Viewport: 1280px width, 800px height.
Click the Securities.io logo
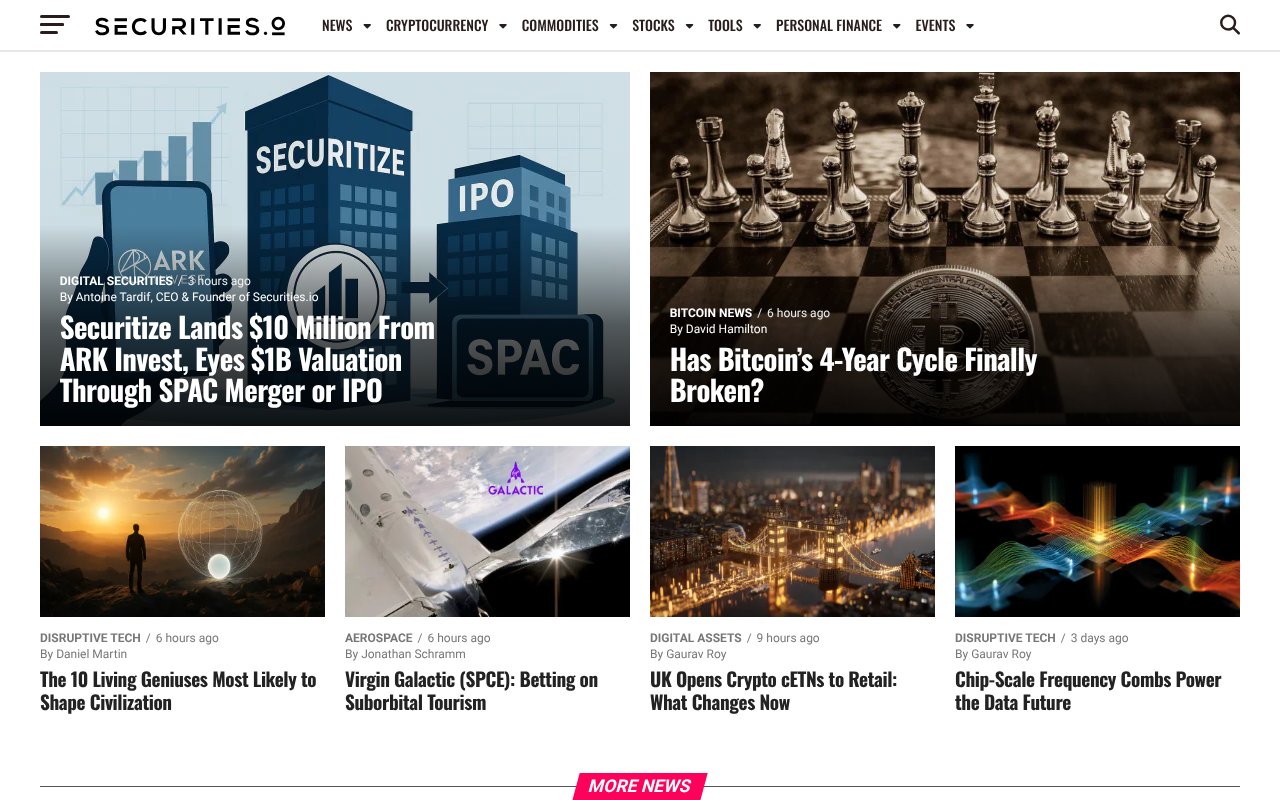click(189, 26)
